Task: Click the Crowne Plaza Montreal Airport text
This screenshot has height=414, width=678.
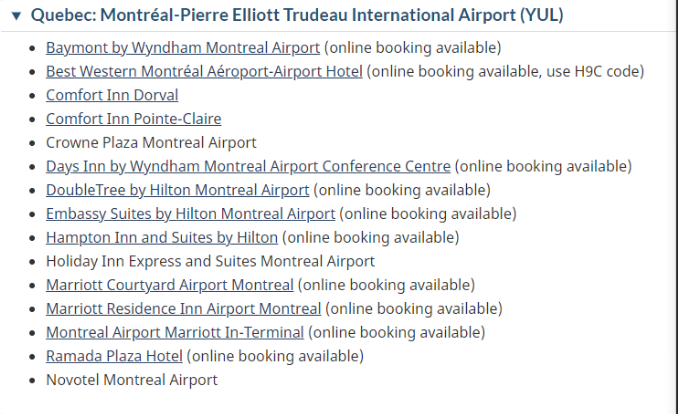Action: point(151,143)
